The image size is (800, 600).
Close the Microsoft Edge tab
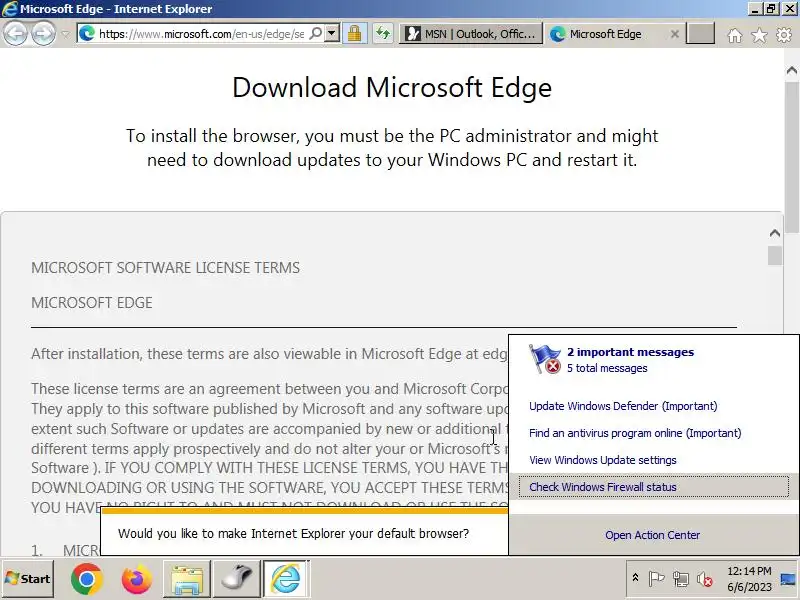click(x=674, y=34)
